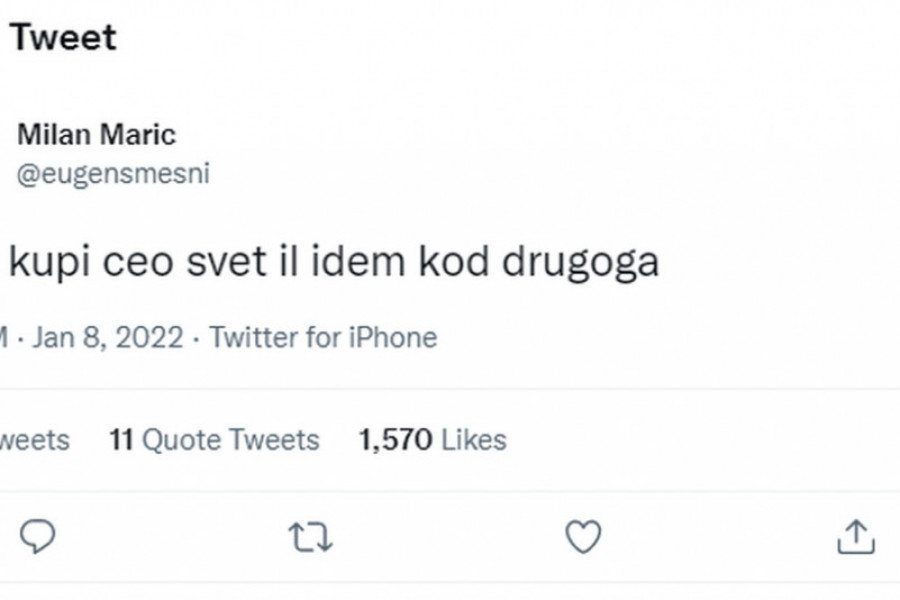The image size is (900, 600).
Task: Click the 1,570 likes number
Action: click(x=395, y=440)
